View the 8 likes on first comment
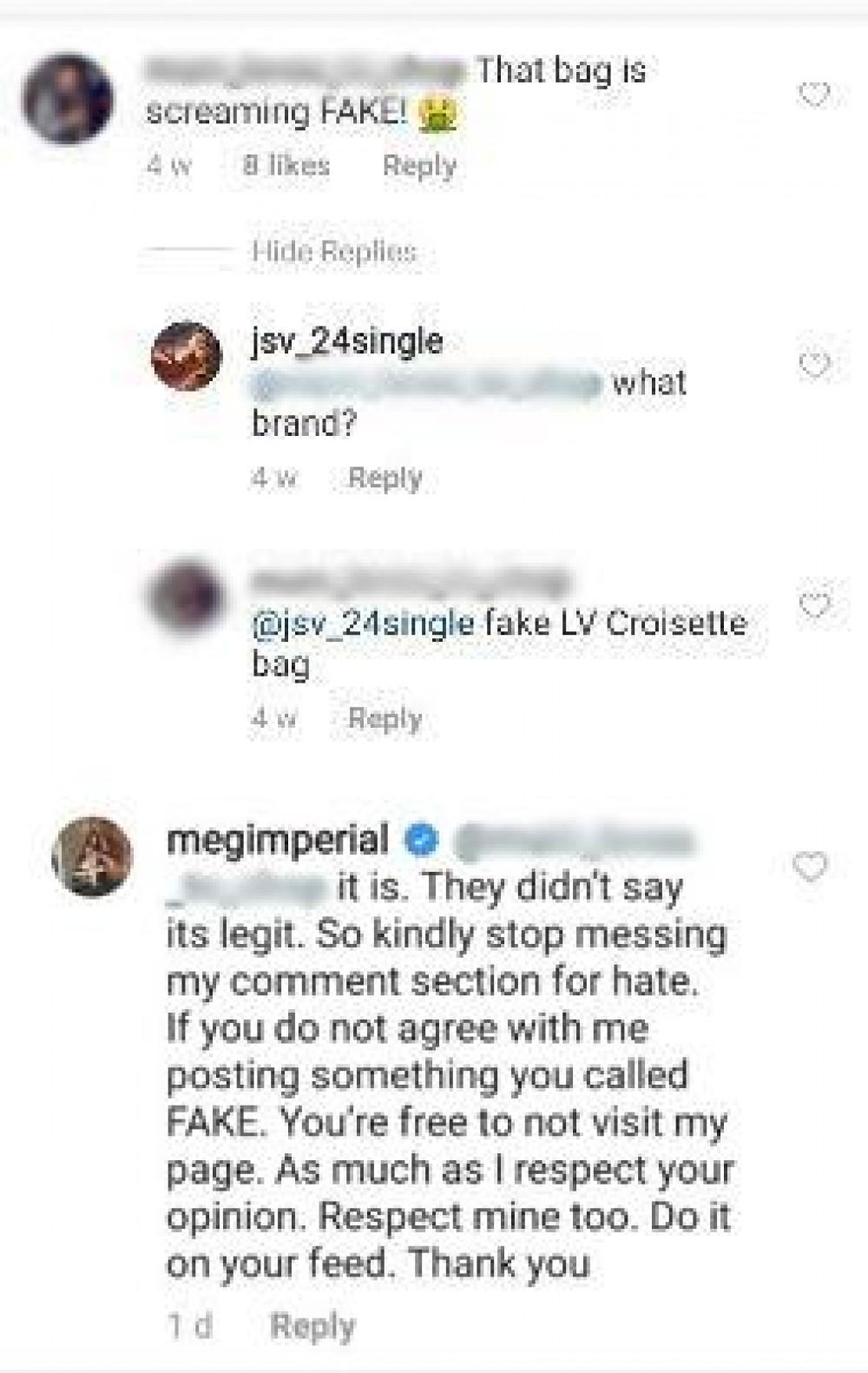 (x=286, y=165)
